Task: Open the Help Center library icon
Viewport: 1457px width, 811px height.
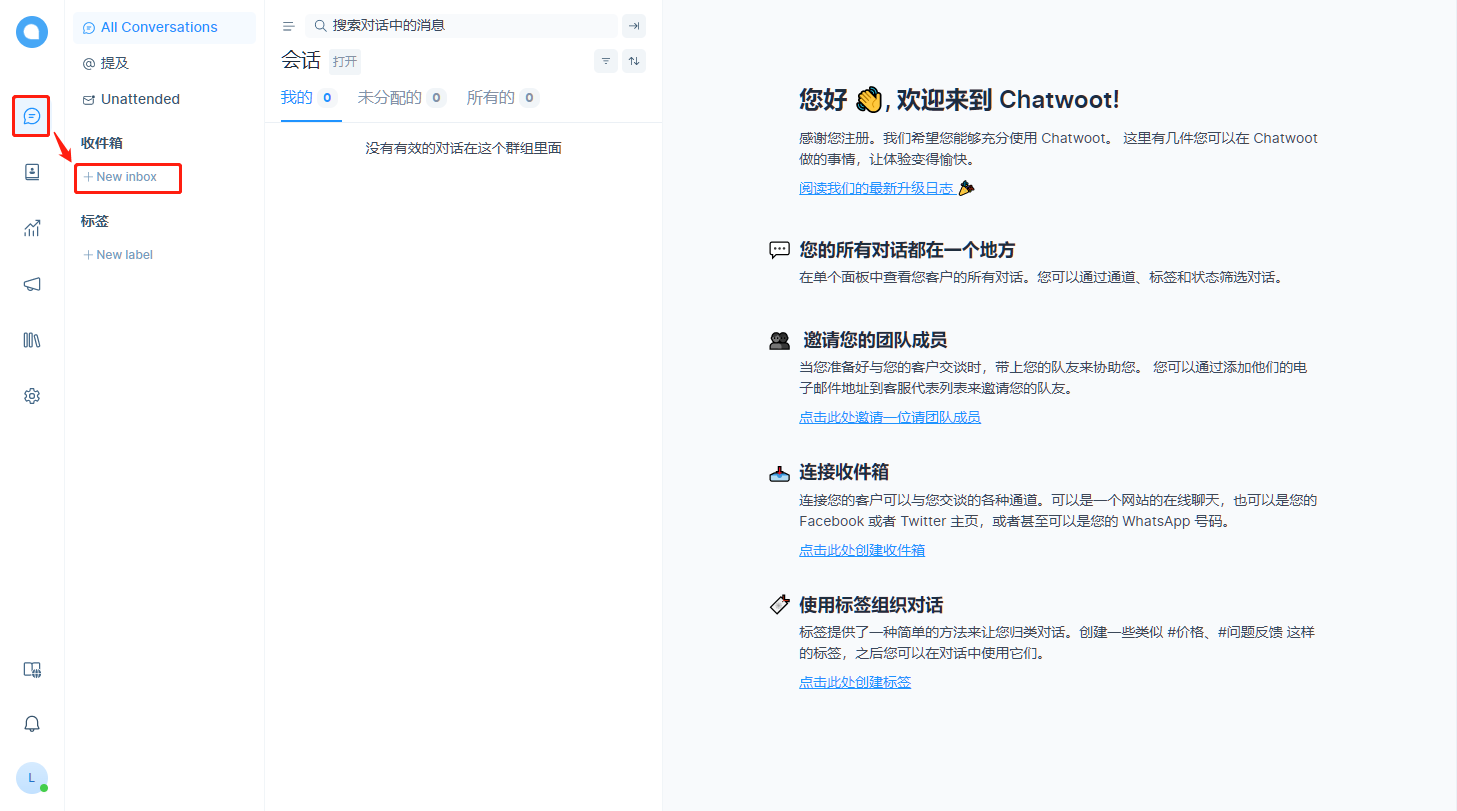Action: point(32,340)
